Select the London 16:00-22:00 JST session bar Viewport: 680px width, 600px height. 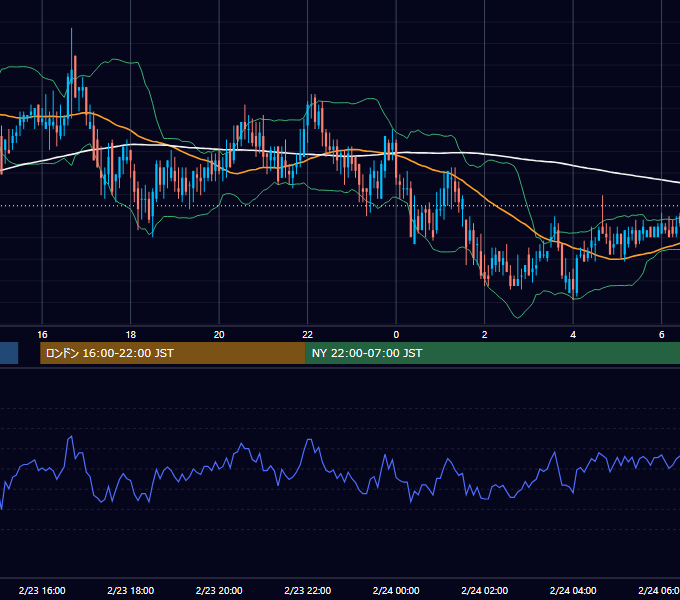173,353
